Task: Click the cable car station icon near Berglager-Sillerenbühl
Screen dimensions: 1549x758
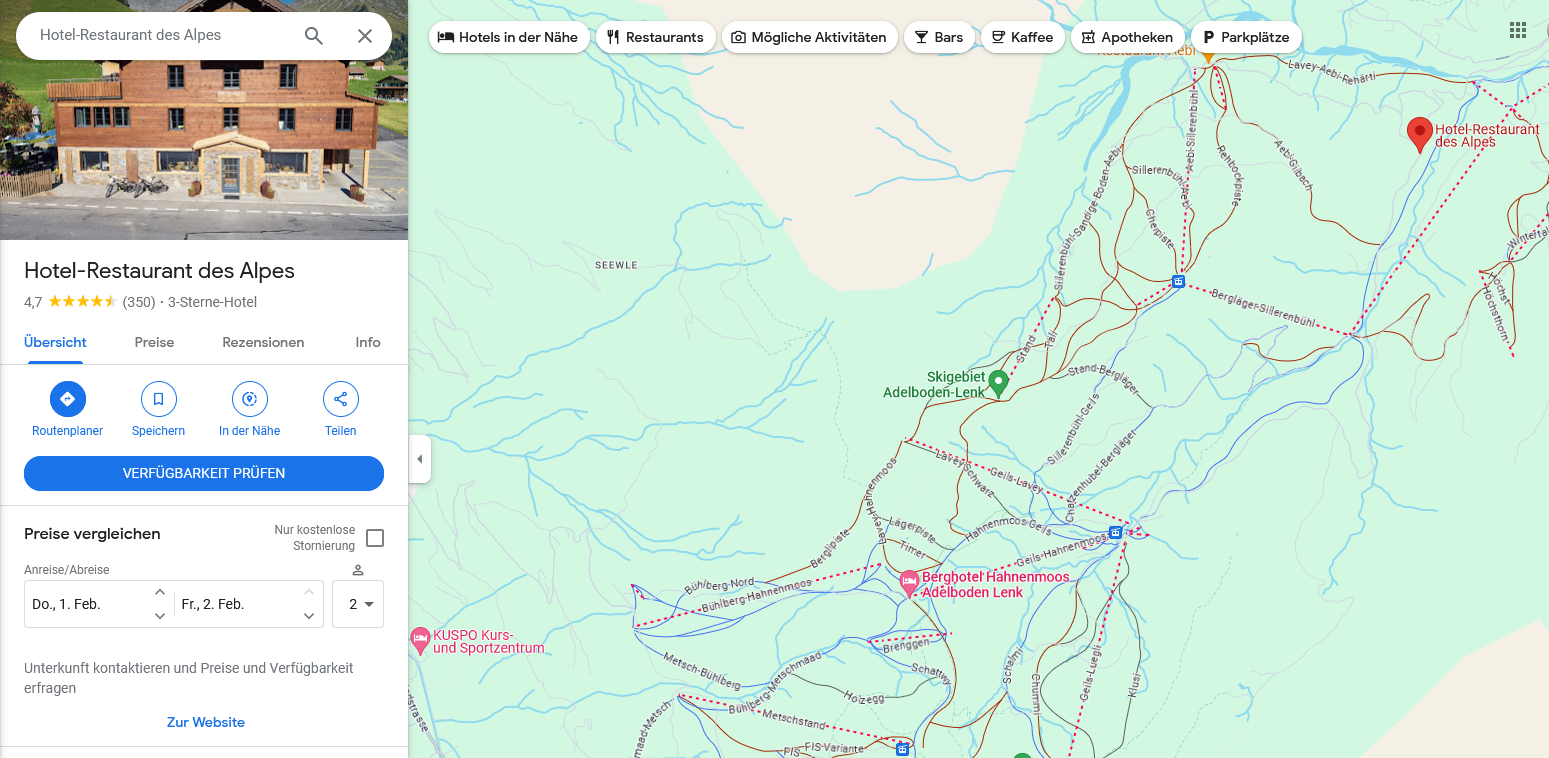Action: point(1178,282)
